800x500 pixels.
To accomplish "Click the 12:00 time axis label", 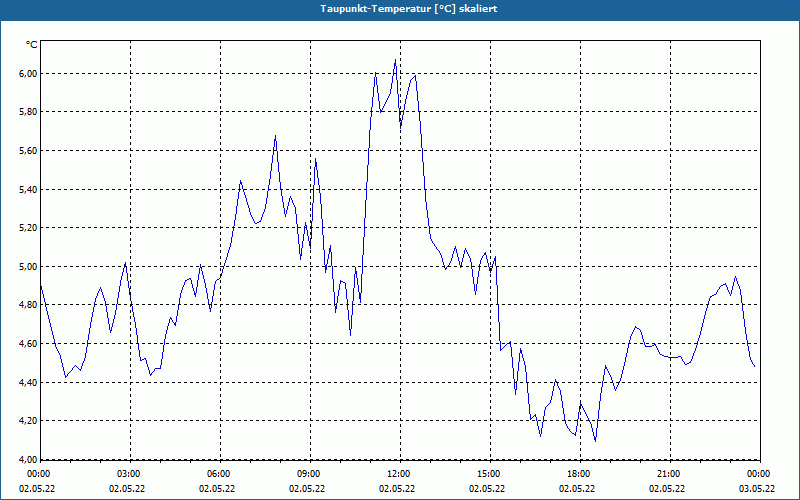I will (x=400, y=474).
